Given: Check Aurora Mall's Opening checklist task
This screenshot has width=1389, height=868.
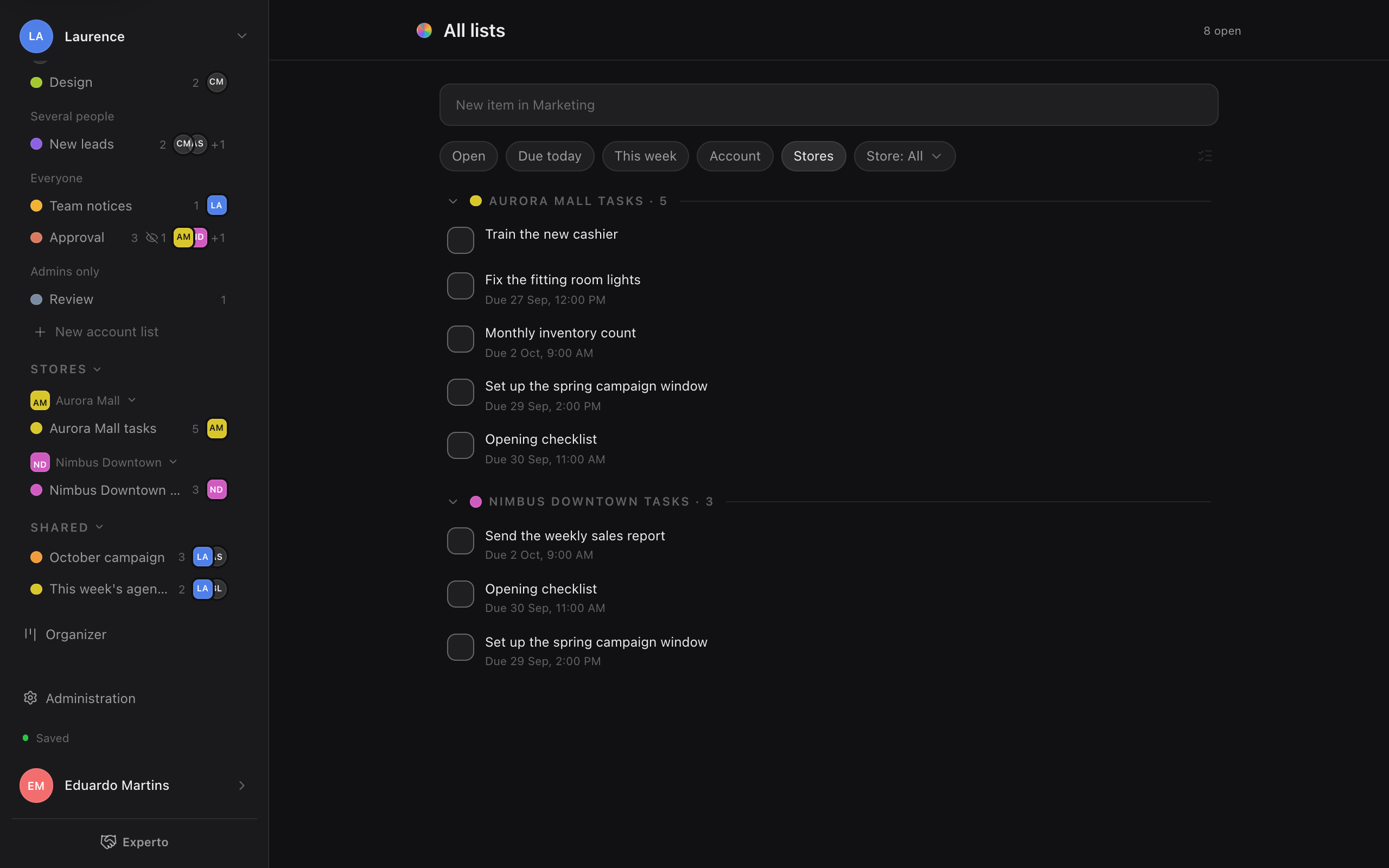Looking at the screenshot, I should 460,445.
